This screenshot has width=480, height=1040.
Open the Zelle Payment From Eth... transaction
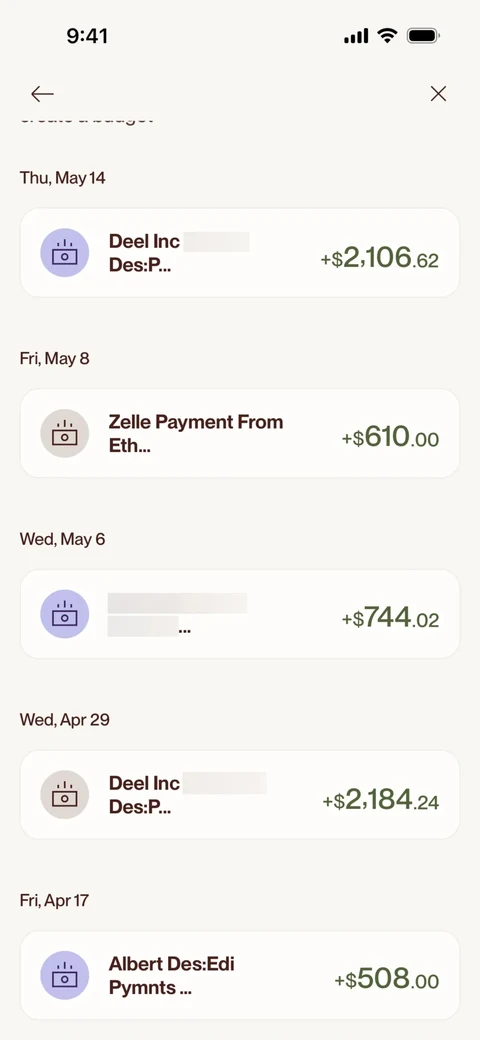coord(240,433)
